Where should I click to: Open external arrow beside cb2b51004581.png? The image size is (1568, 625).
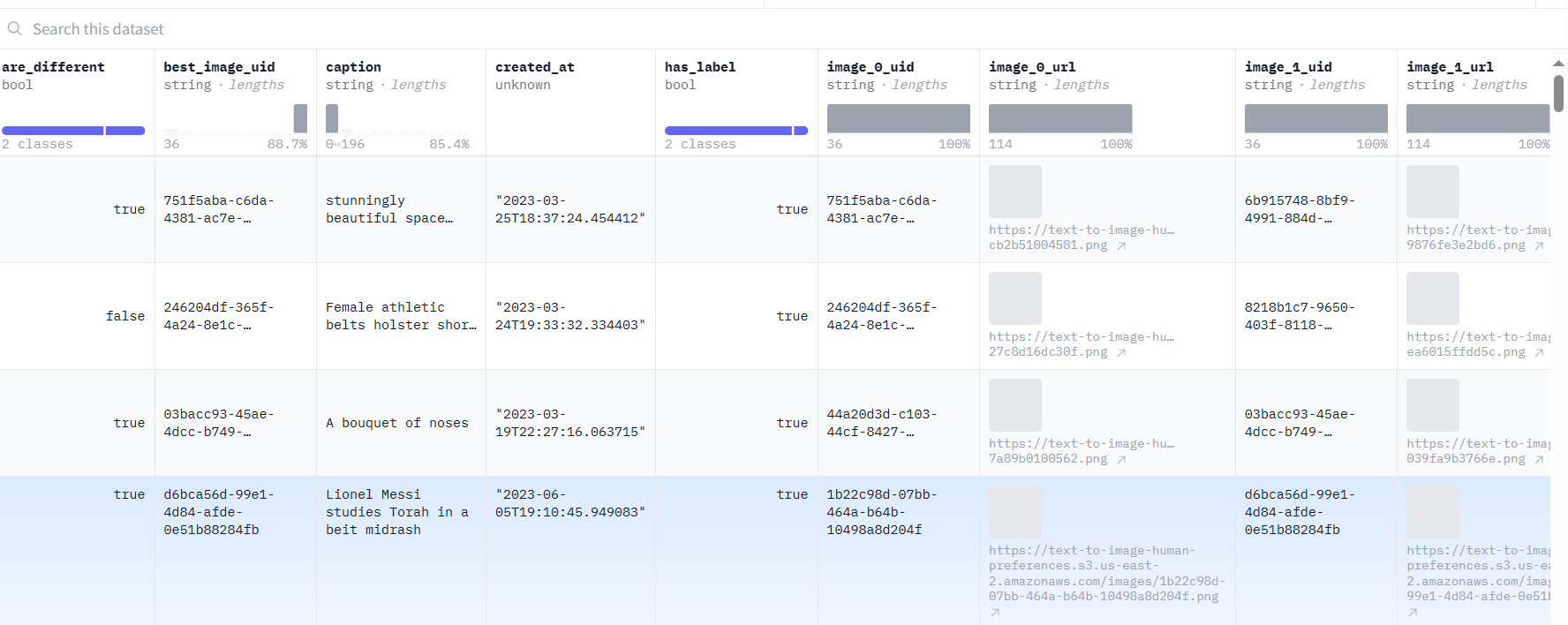[x=1121, y=246]
